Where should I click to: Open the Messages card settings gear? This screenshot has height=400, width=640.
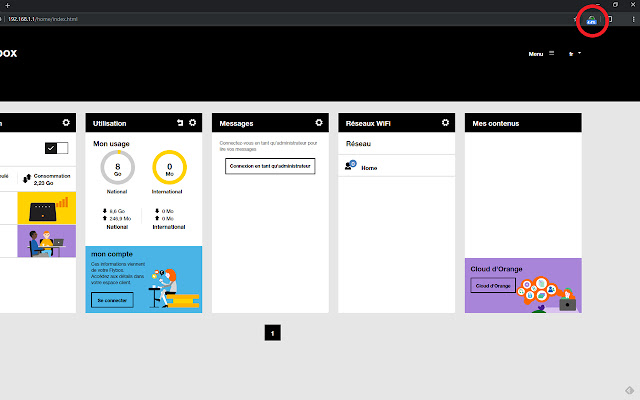(x=319, y=122)
